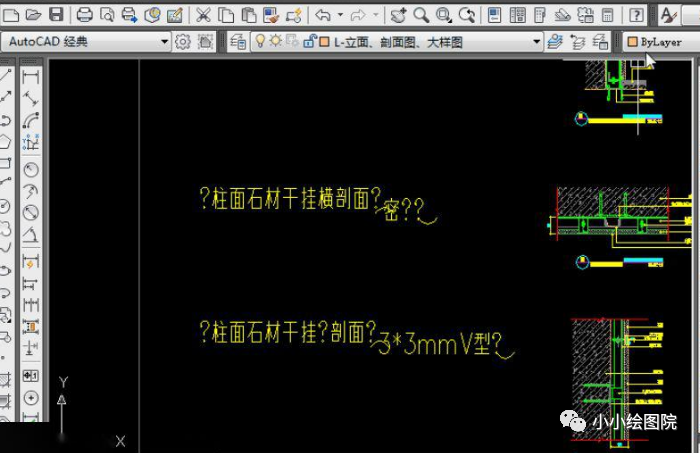This screenshot has height=453, width=700.
Task: Select the Continue dimension tool
Action: point(30,305)
